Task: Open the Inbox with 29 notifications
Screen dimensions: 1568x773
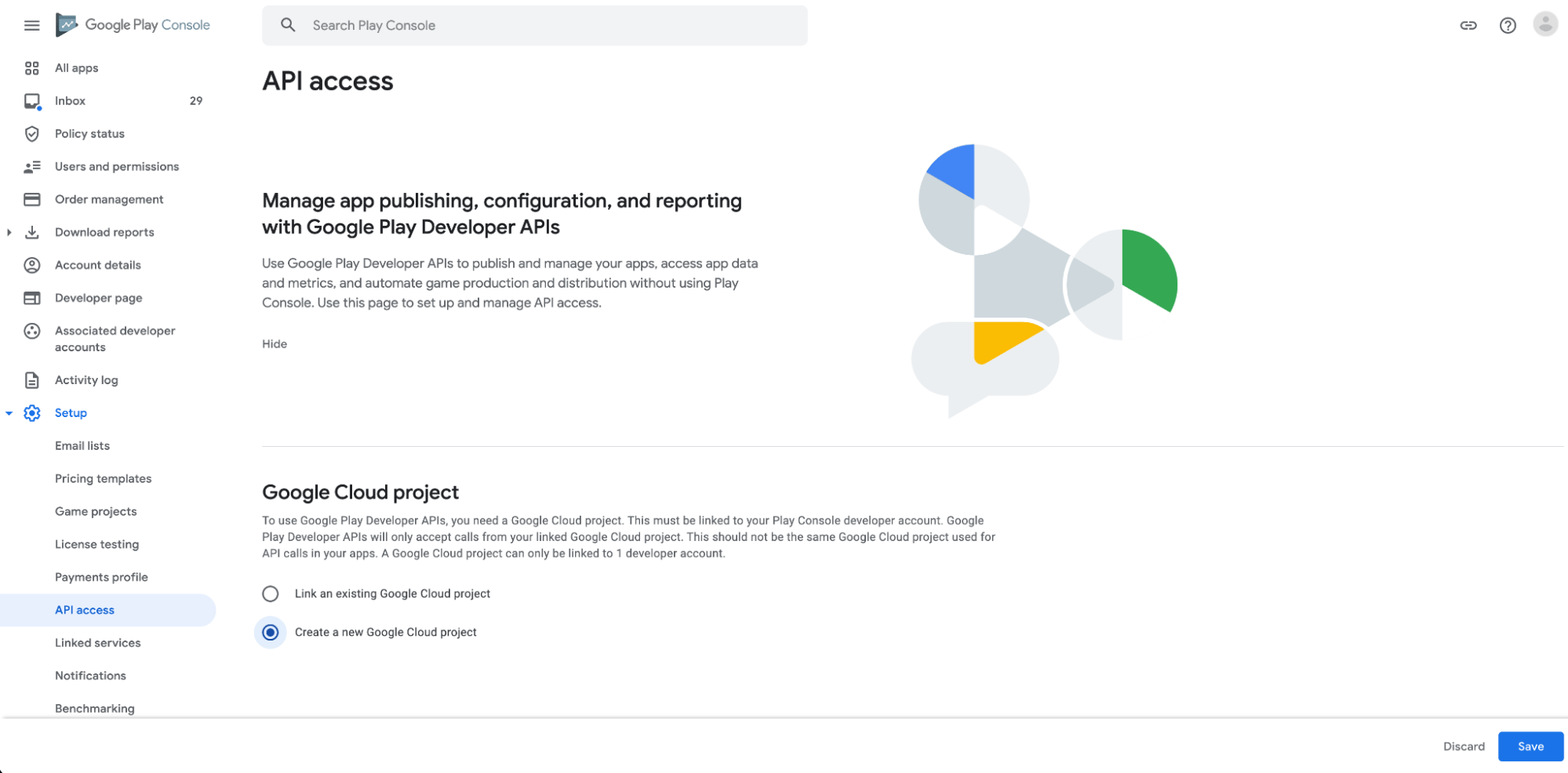Action: click(70, 100)
